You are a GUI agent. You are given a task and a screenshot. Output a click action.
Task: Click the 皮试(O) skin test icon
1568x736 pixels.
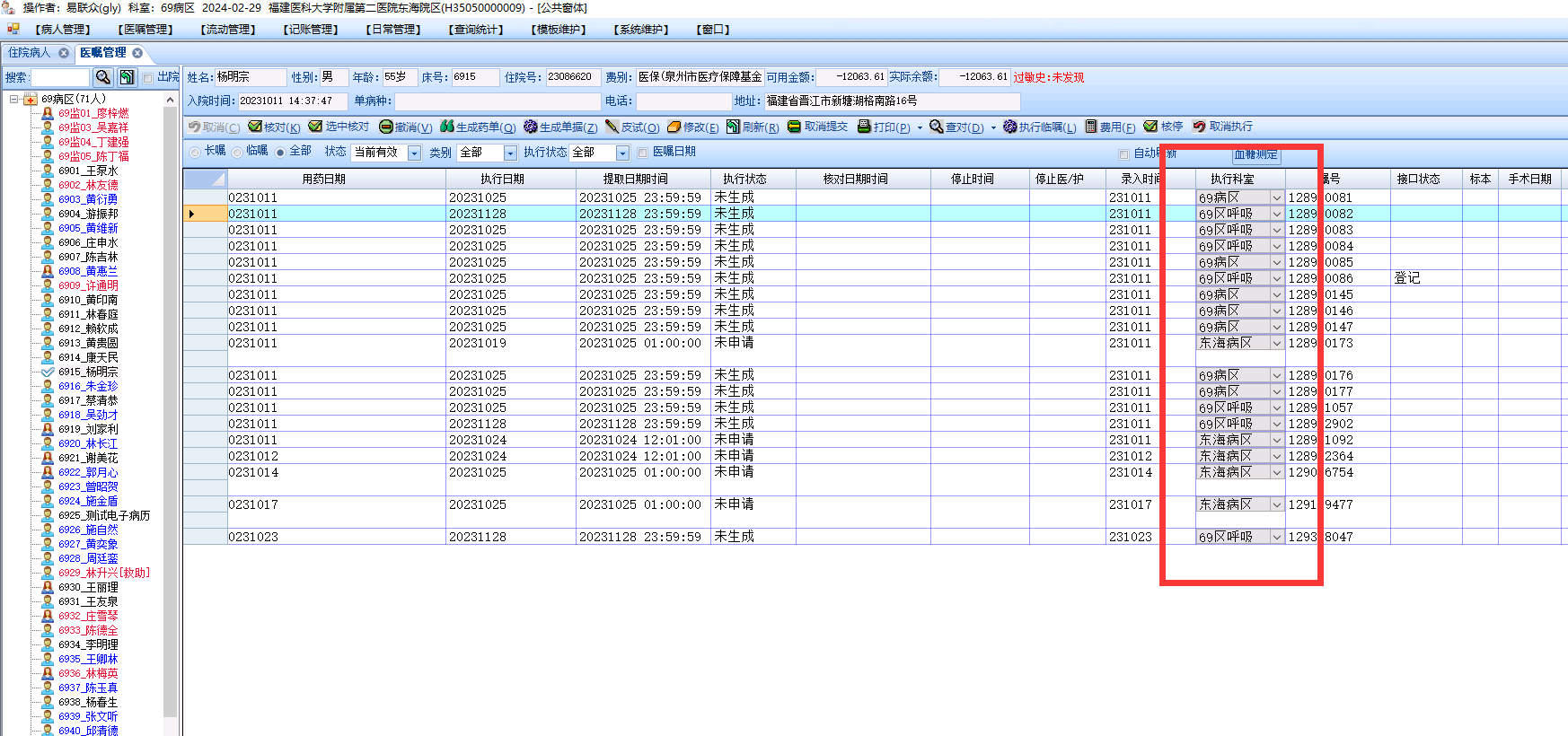tap(612, 127)
